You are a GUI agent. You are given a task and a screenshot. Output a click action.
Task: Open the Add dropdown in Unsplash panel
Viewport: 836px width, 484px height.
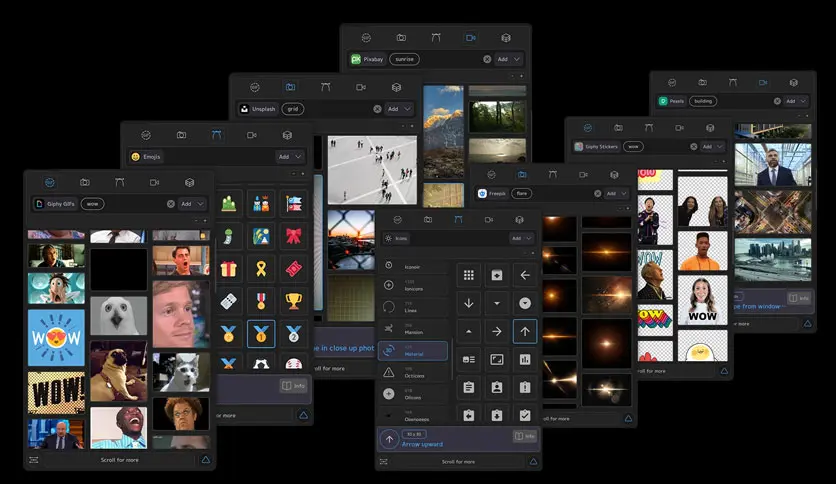[x=399, y=109]
